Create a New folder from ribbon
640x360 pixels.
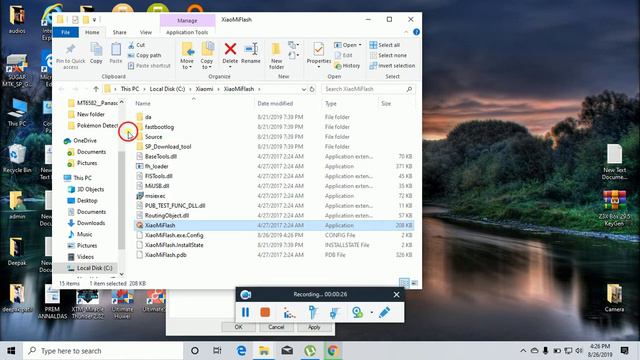point(276,56)
